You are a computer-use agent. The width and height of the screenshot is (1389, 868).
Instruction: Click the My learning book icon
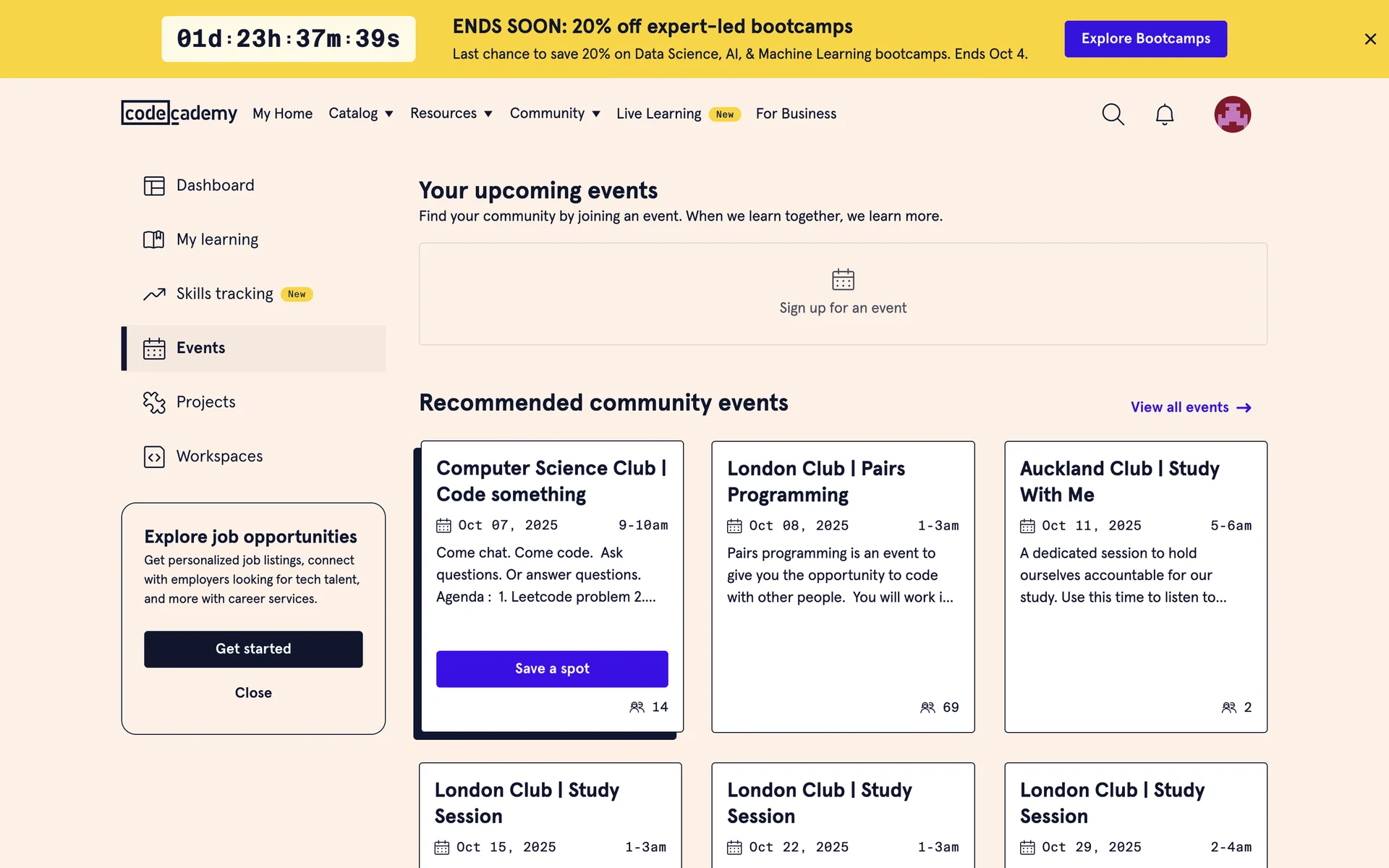[x=154, y=239]
